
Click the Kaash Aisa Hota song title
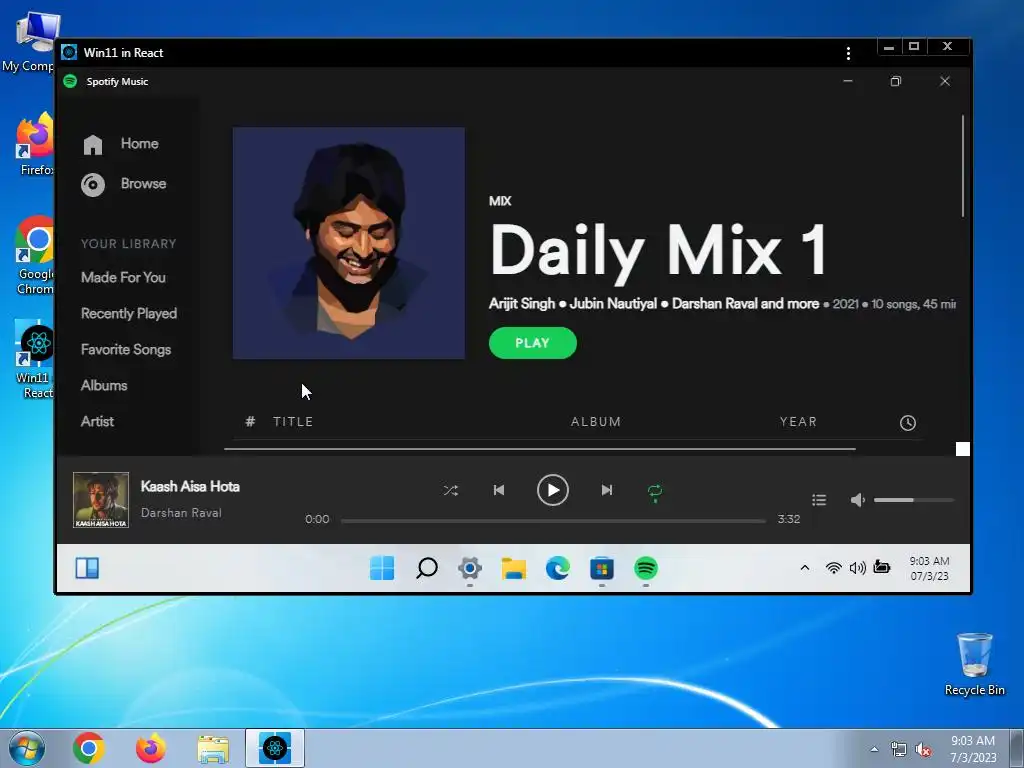click(190, 487)
